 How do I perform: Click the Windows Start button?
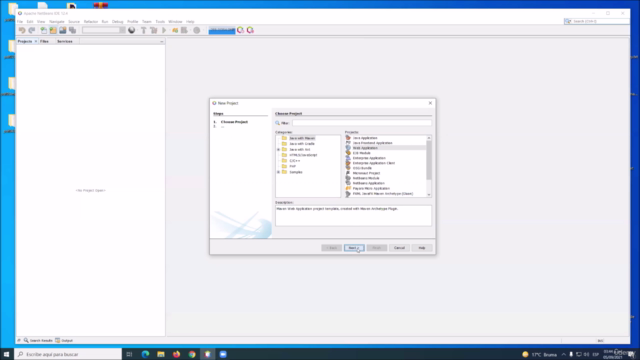click(7, 354)
